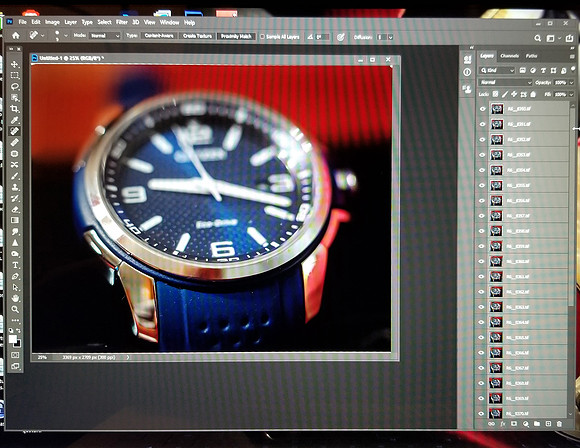Viewport: 580px width, 448px height.
Task: Select the Brush tool
Action: 15,176
